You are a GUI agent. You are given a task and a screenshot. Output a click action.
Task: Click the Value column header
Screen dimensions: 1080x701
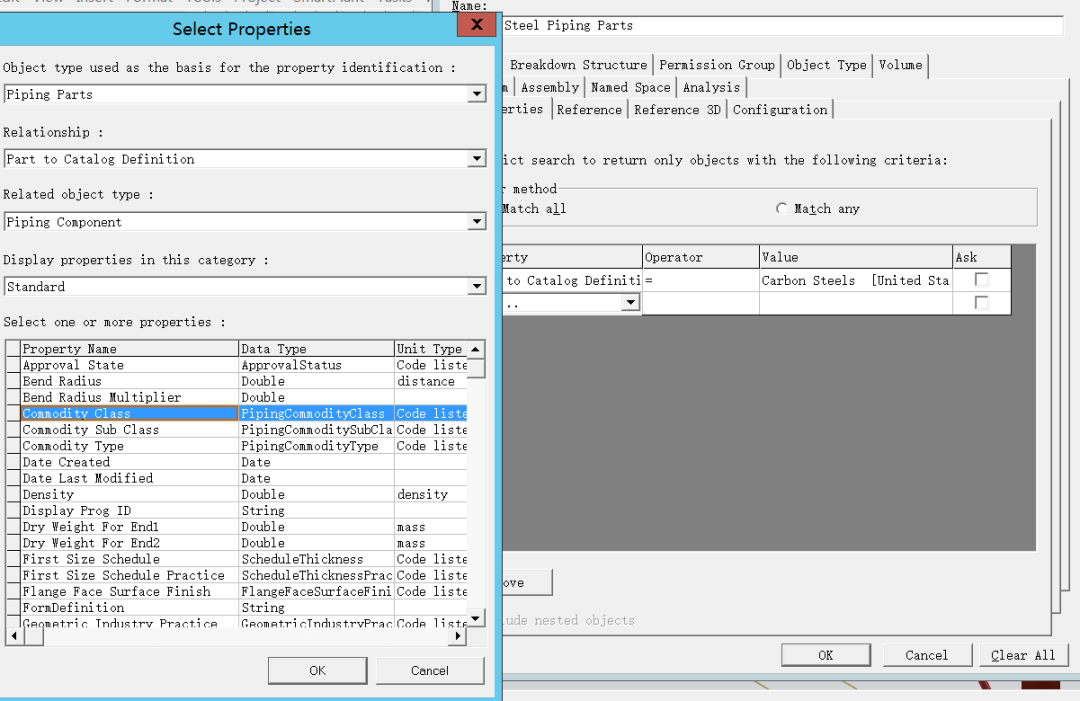tap(856, 257)
